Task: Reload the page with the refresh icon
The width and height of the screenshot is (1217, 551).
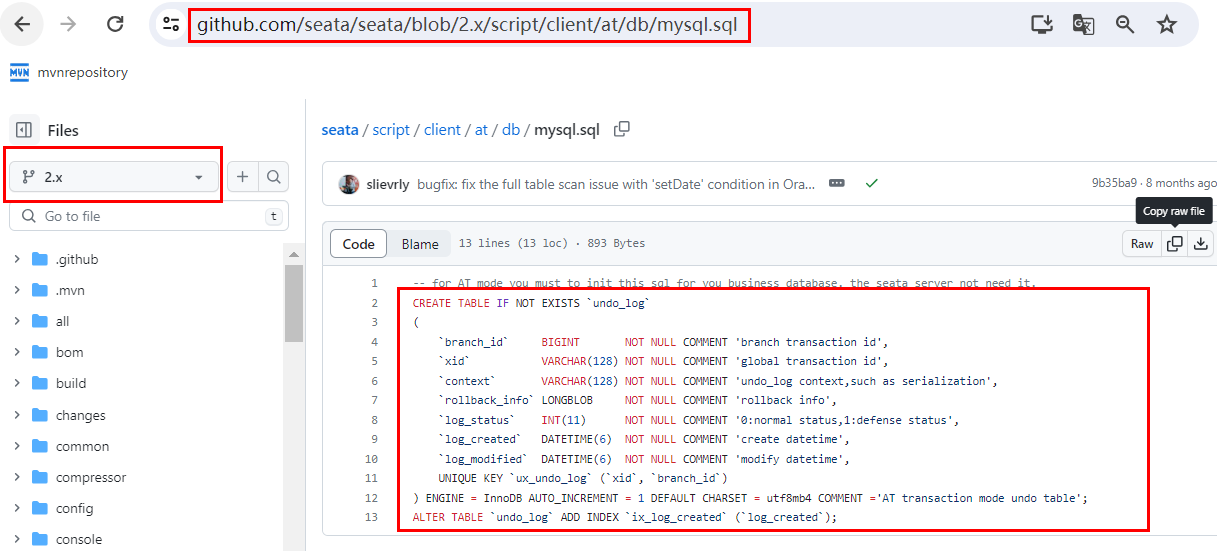Action: pos(115,24)
